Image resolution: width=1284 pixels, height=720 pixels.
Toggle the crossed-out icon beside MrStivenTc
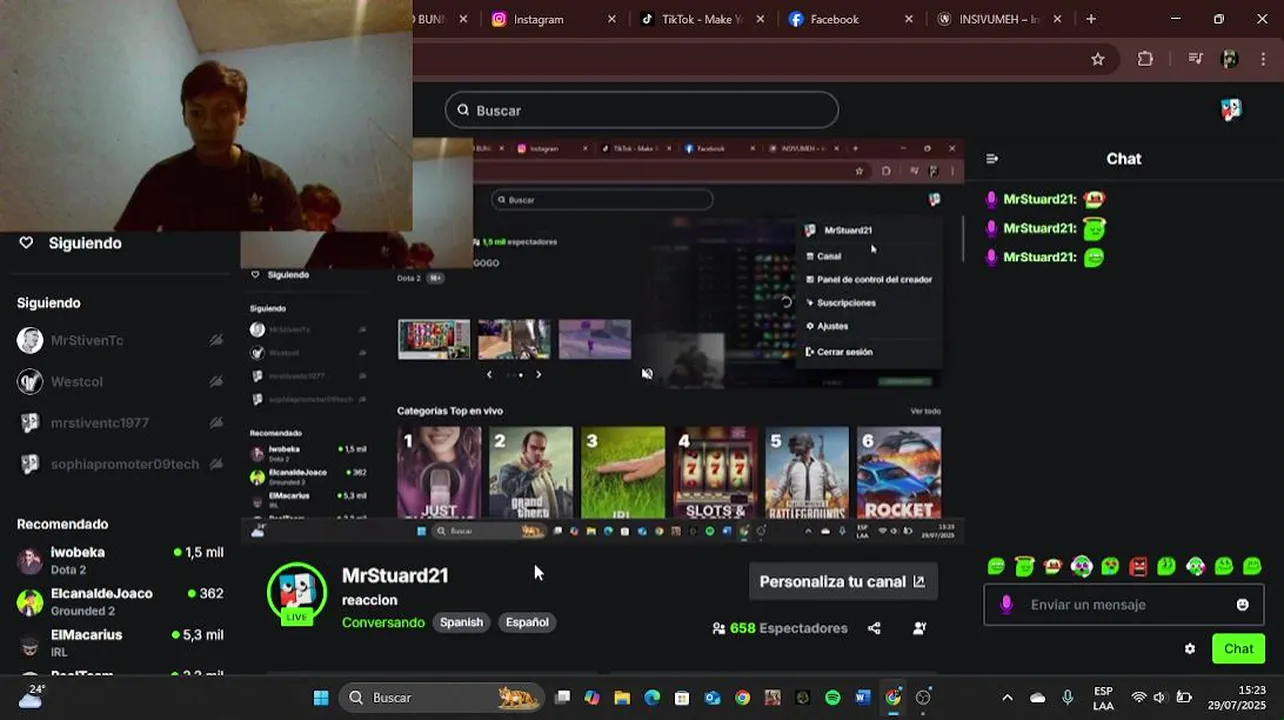point(216,340)
